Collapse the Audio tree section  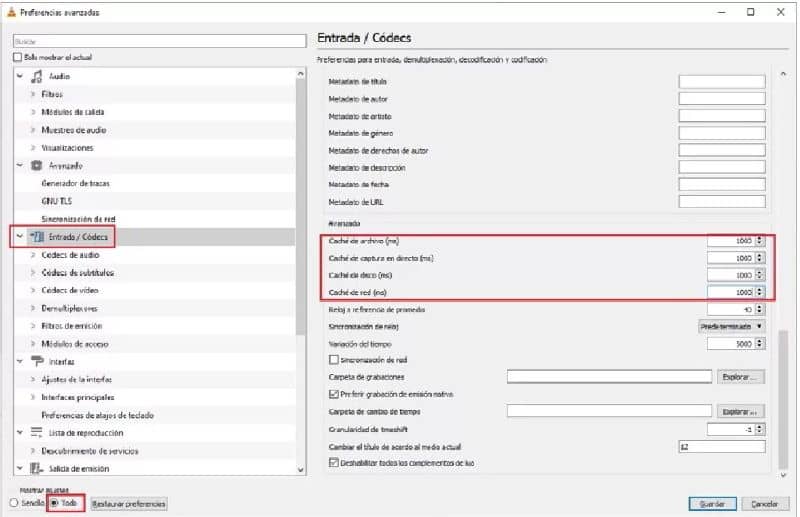pyautogui.click(x=20, y=77)
